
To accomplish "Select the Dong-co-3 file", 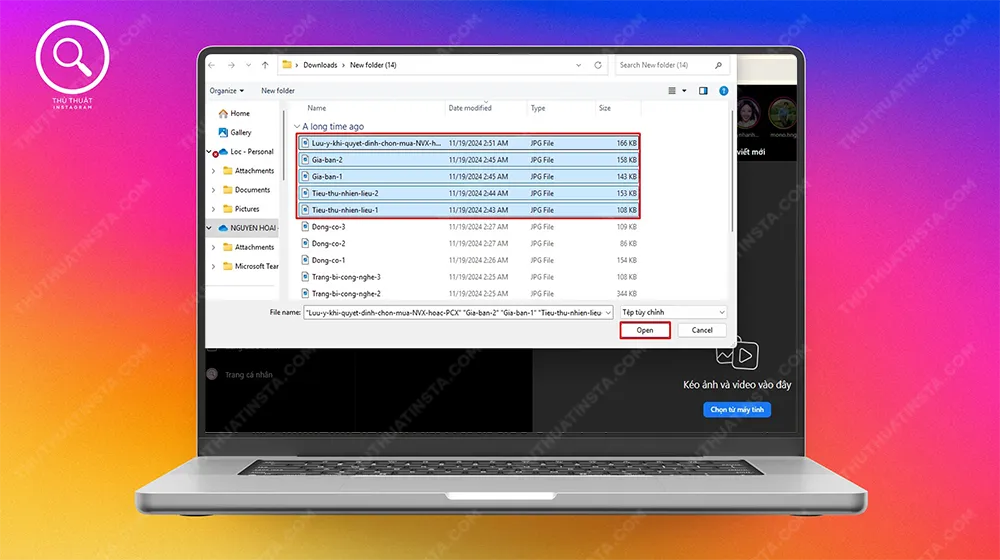I will (468, 226).
